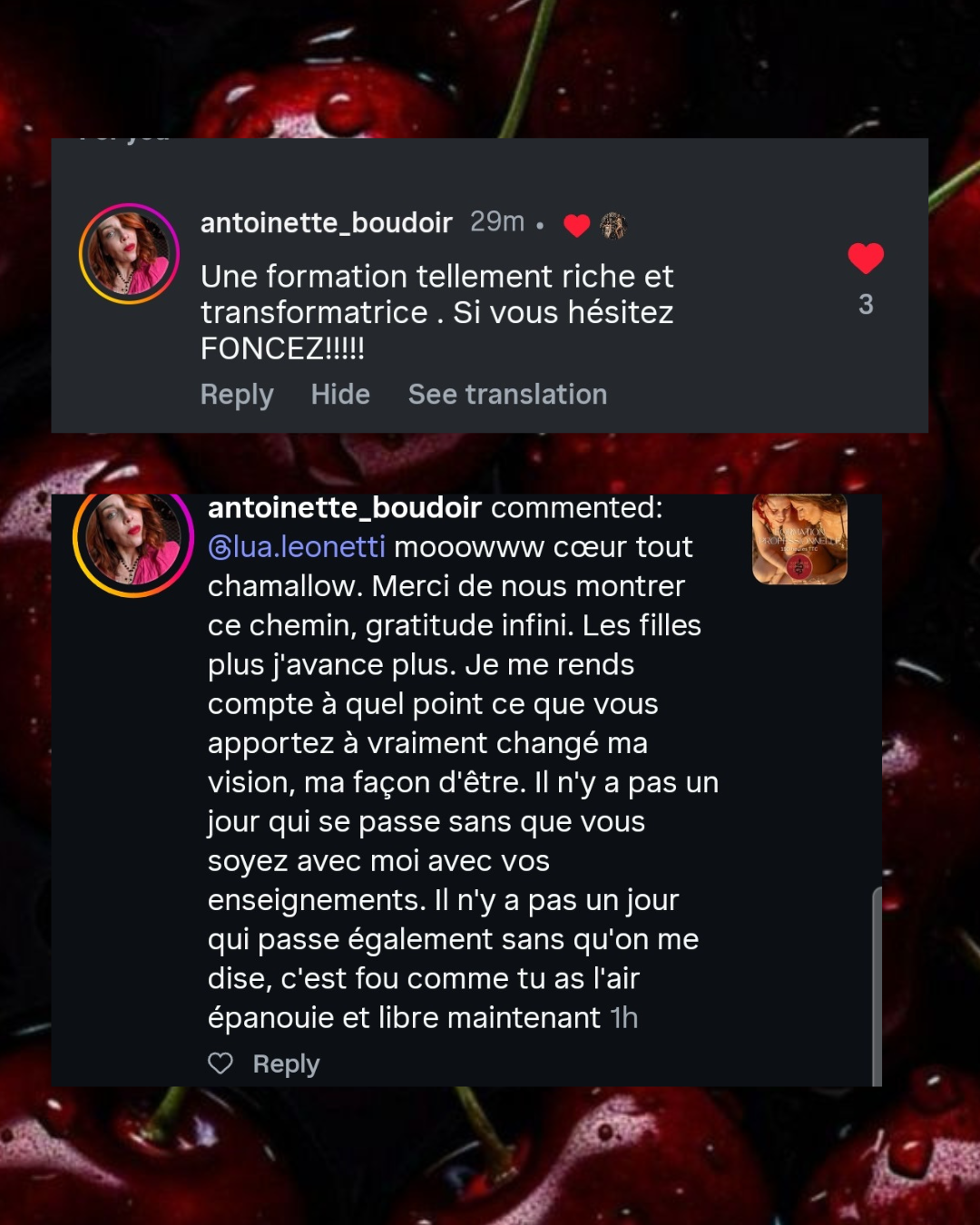
Task: Open the post thumbnail beside the notification
Action: click(x=799, y=538)
